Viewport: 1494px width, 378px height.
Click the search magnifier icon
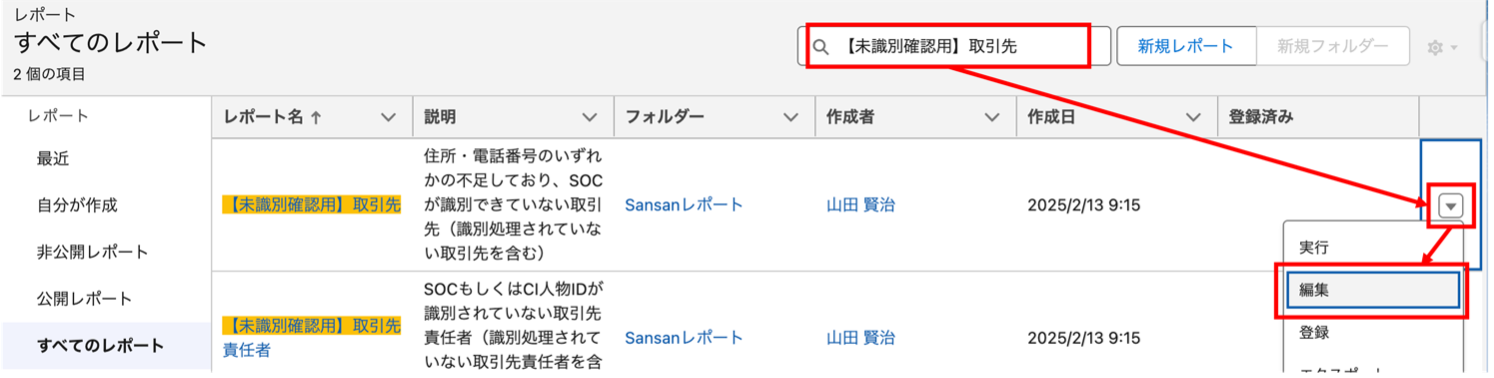(x=821, y=47)
